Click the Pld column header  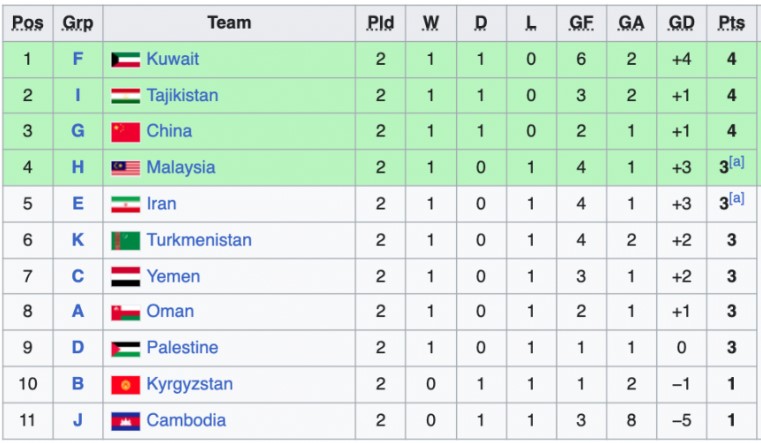380,23
